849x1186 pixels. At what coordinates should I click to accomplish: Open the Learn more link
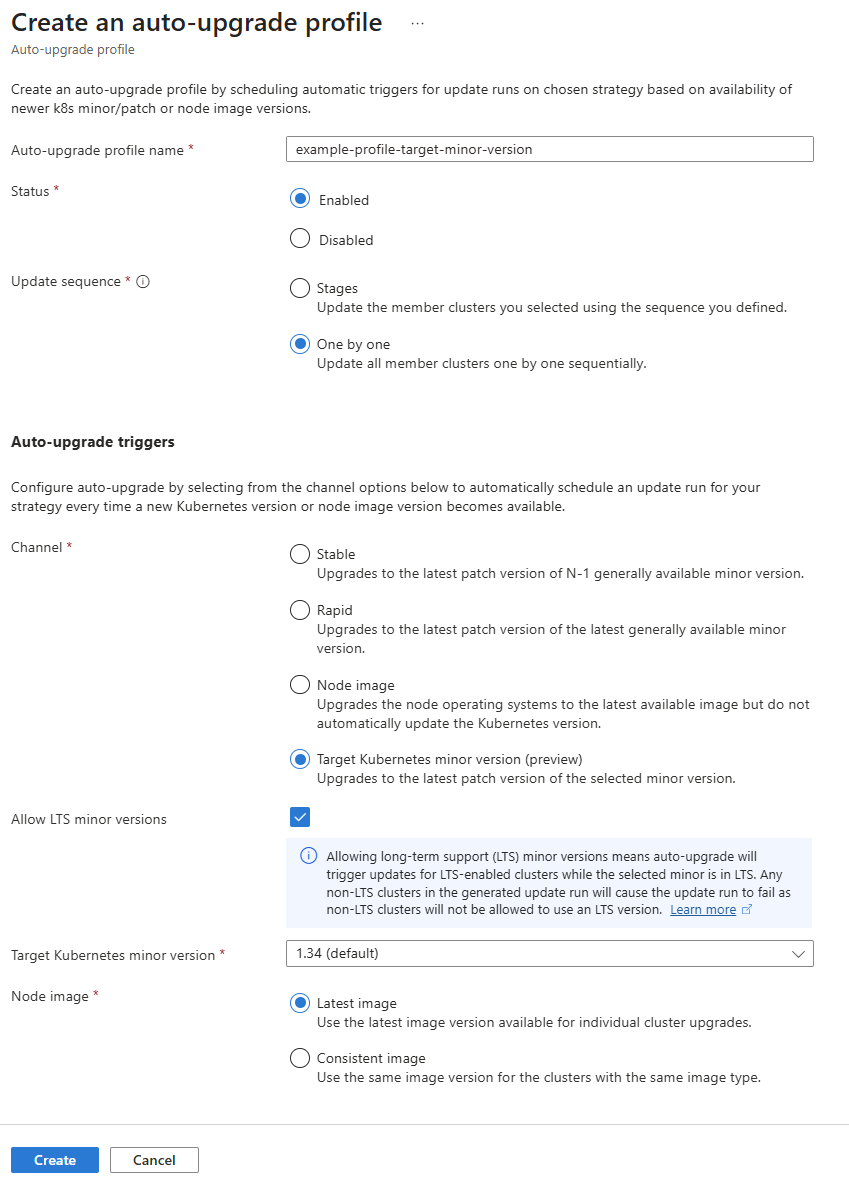(x=702, y=910)
